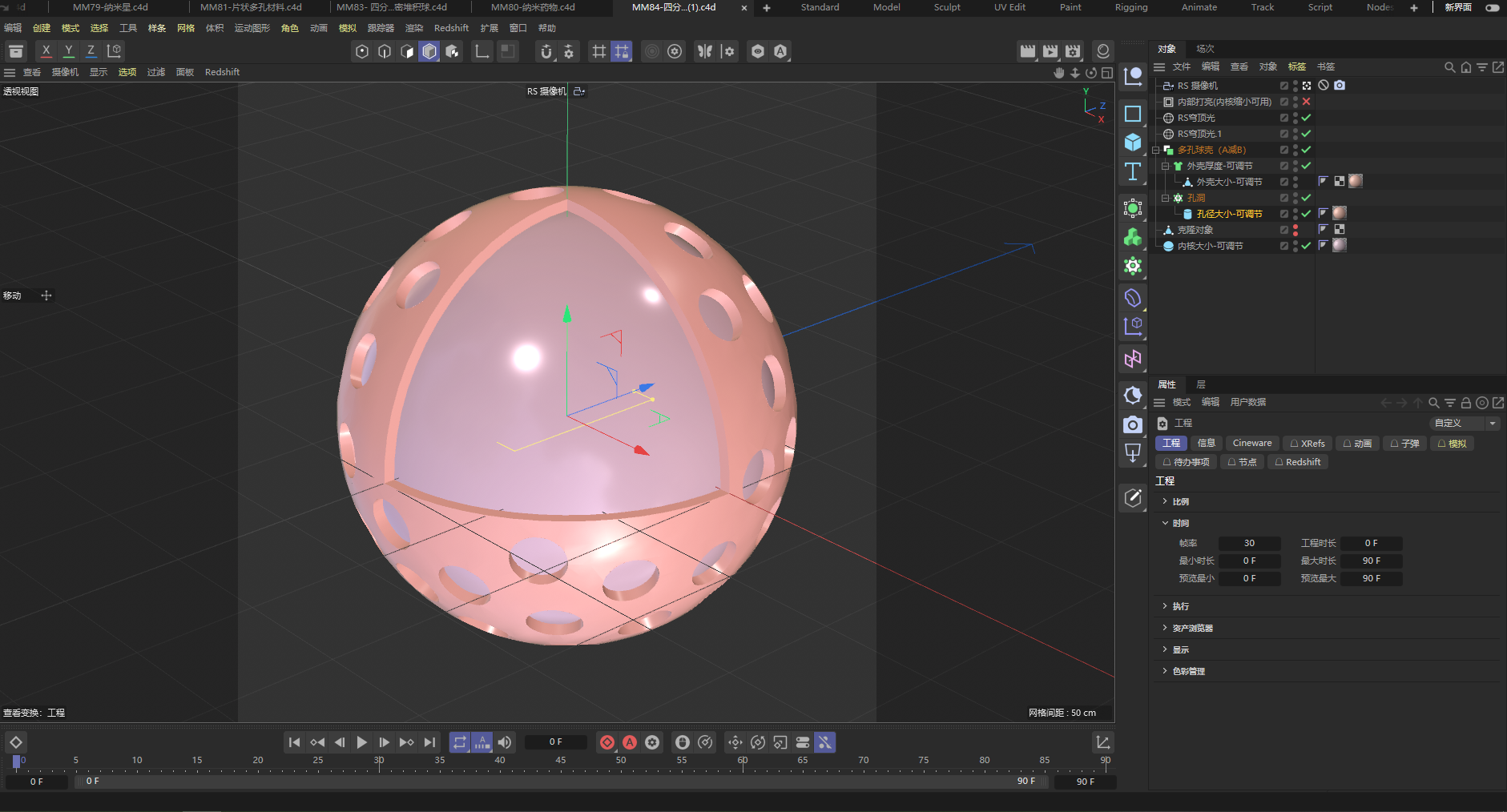Click the red record keyframe button
The height and width of the screenshot is (812, 1507).
pos(607,742)
